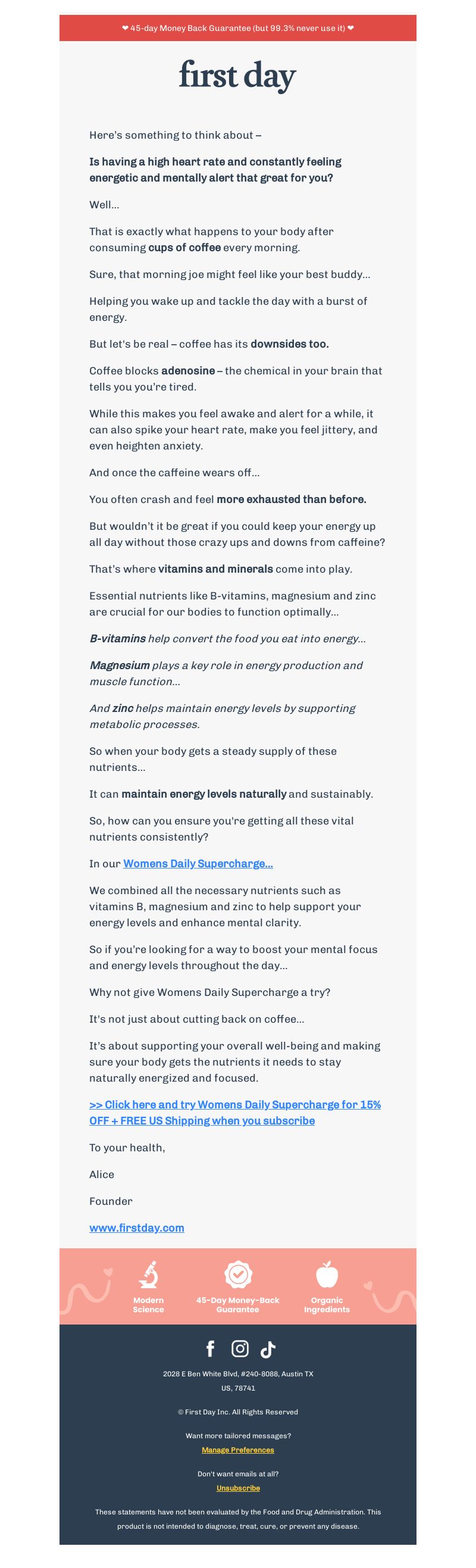This screenshot has height=1568, width=476.
Task: Click the Austin TX address text in footer
Action: coord(238,1380)
